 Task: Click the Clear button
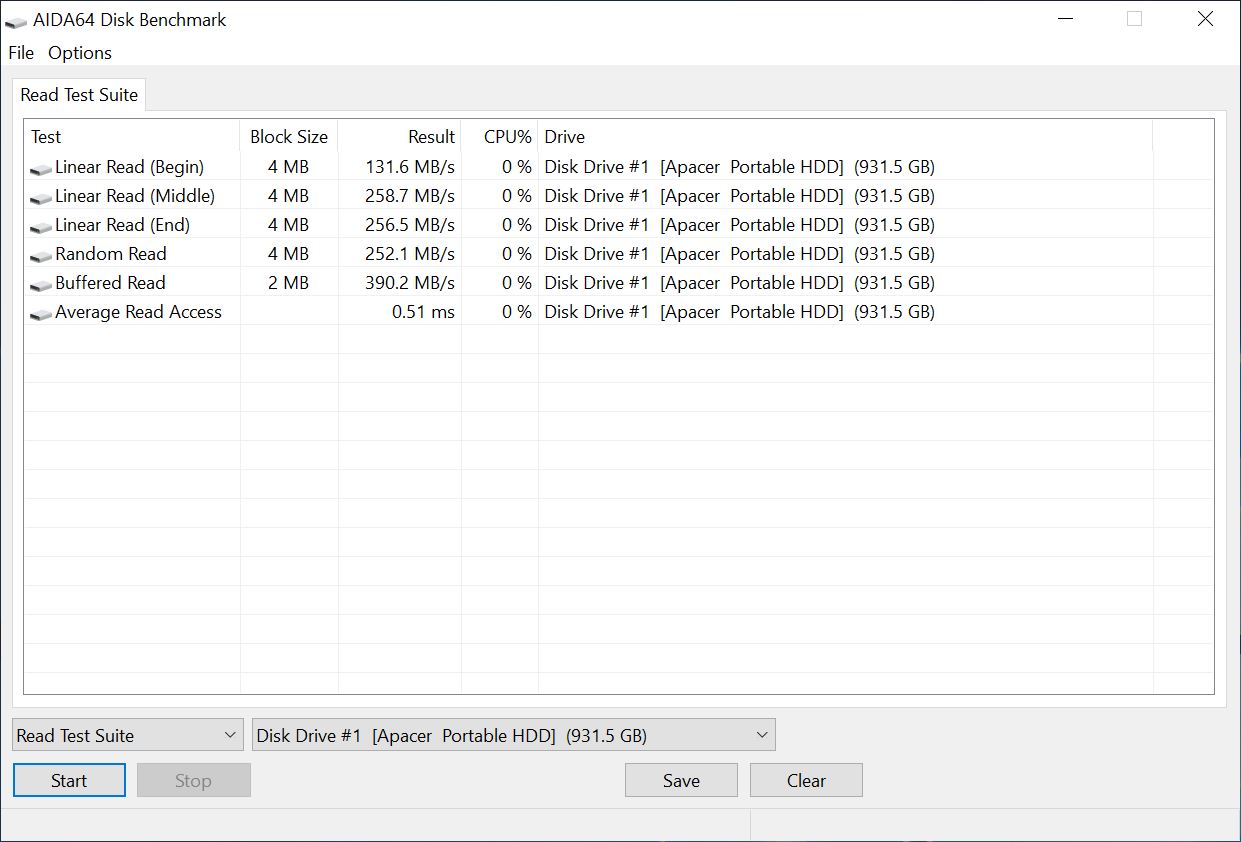point(806,780)
